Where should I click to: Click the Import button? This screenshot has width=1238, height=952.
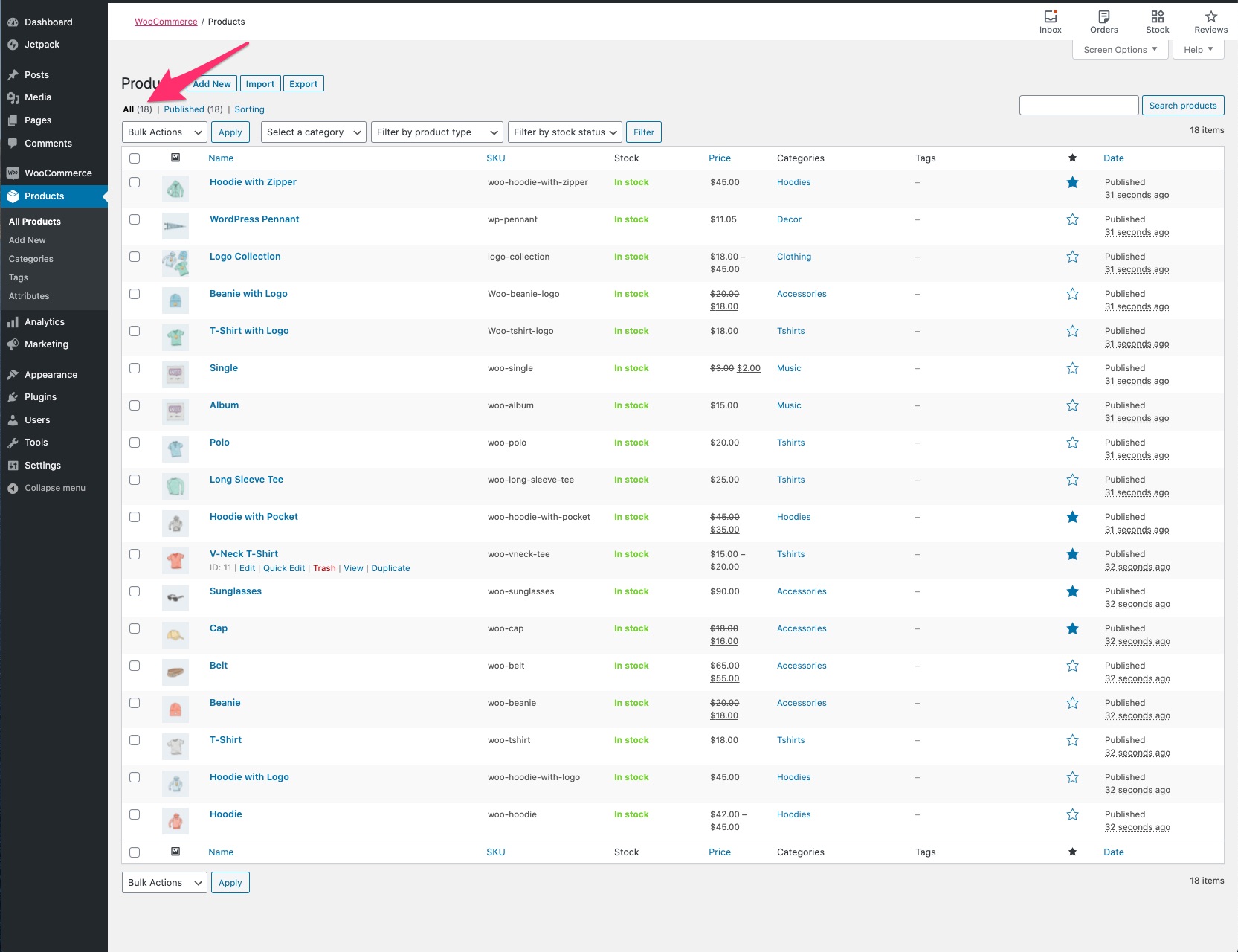click(260, 84)
